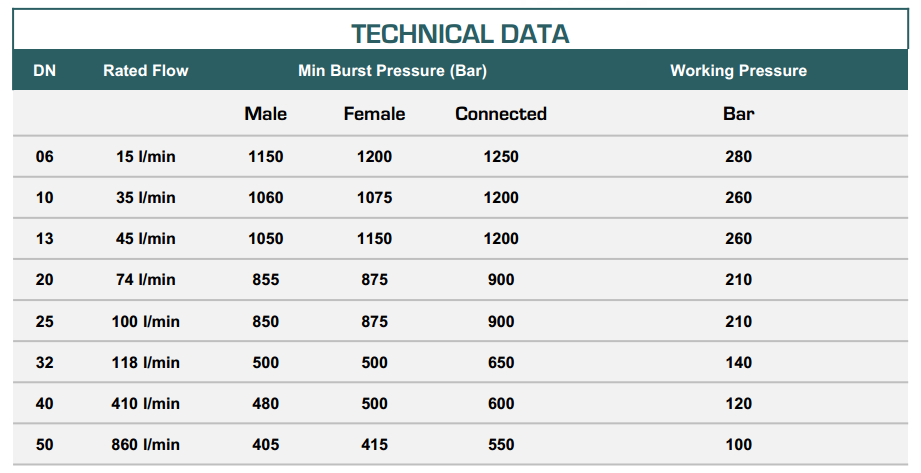
Task: Select the 280 working pressure value
Action: (x=738, y=157)
